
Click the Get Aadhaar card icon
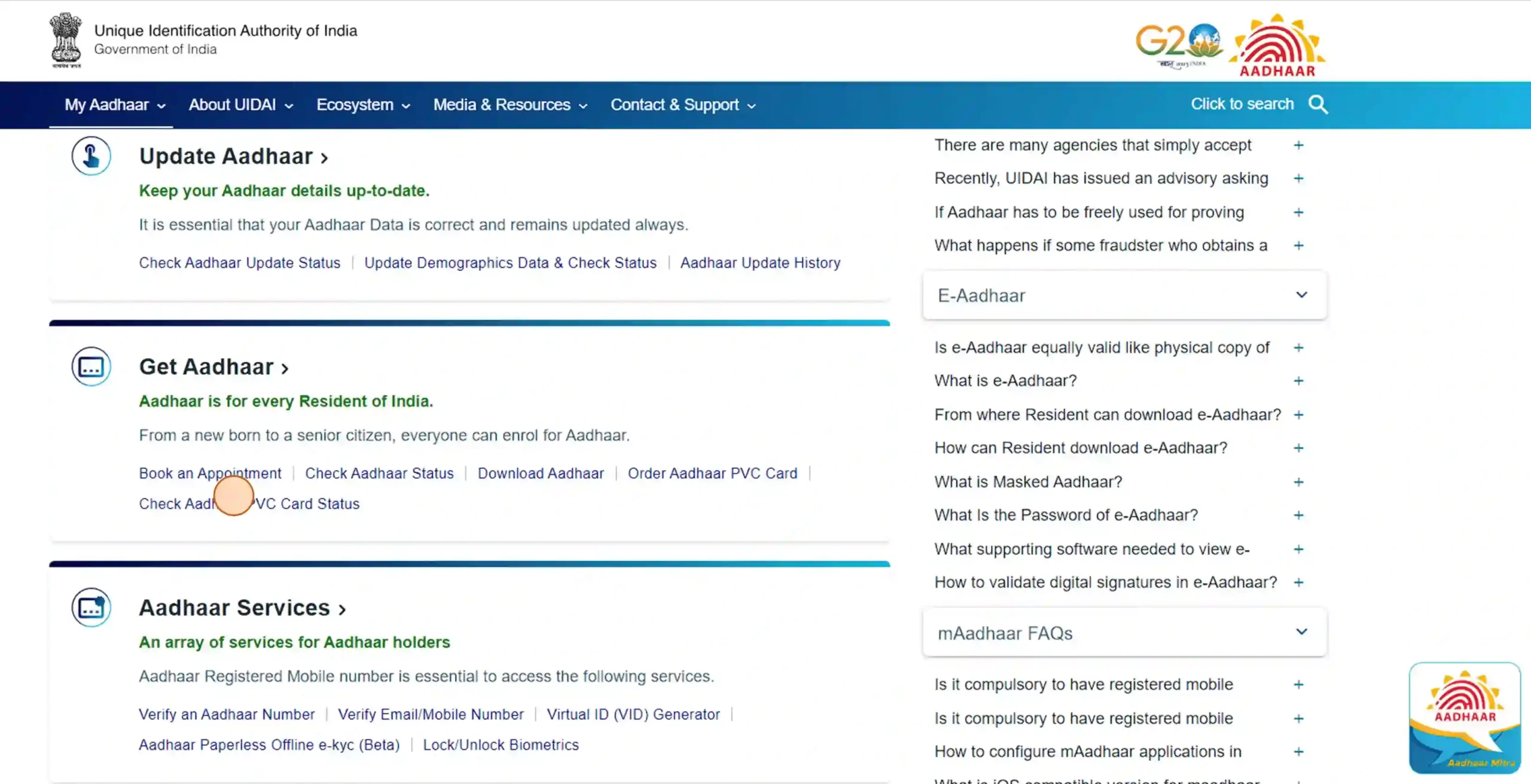pos(91,367)
